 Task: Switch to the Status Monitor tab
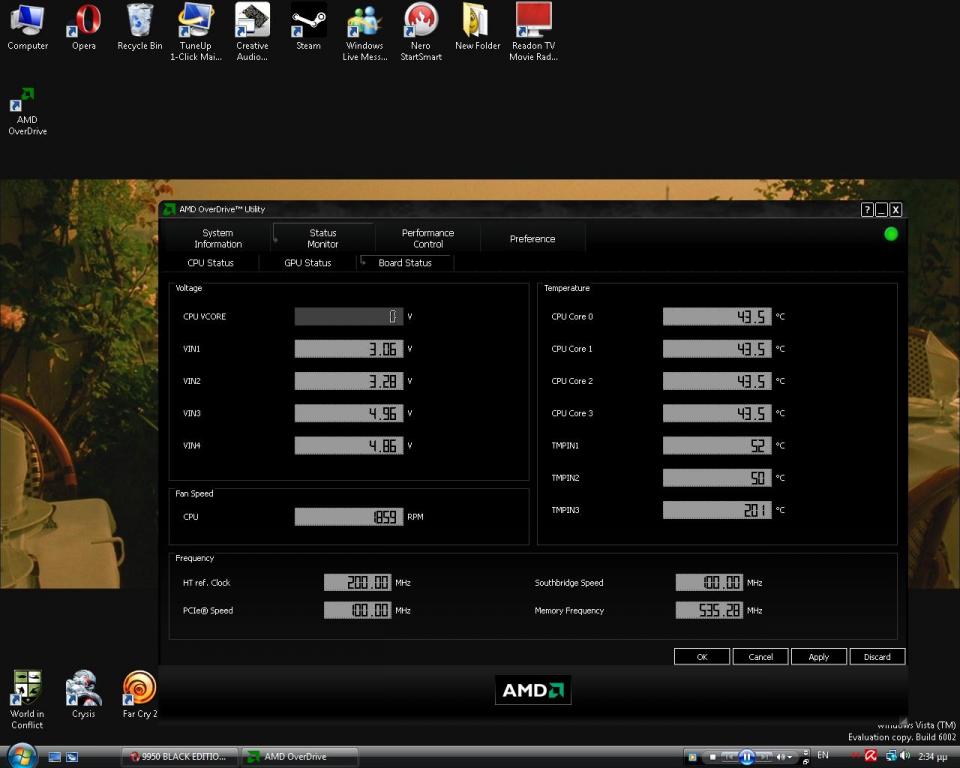coord(323,238)
